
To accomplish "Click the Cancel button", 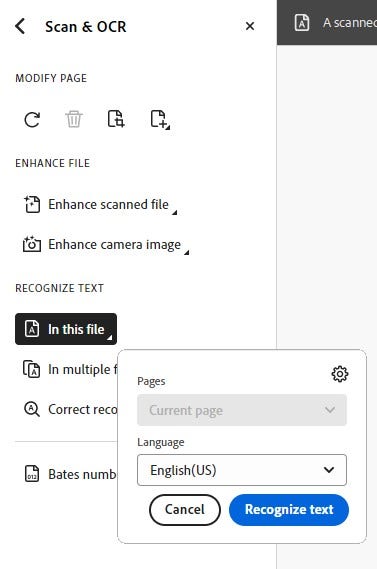I will click(185, 509).
